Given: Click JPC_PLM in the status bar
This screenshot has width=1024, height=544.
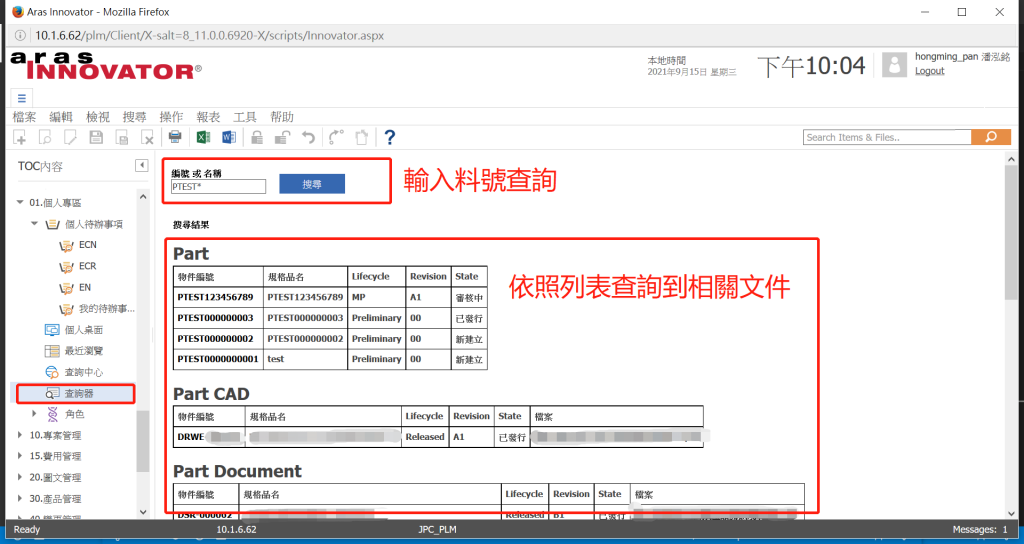Looking at the screenshot, I should click(437, 530).
